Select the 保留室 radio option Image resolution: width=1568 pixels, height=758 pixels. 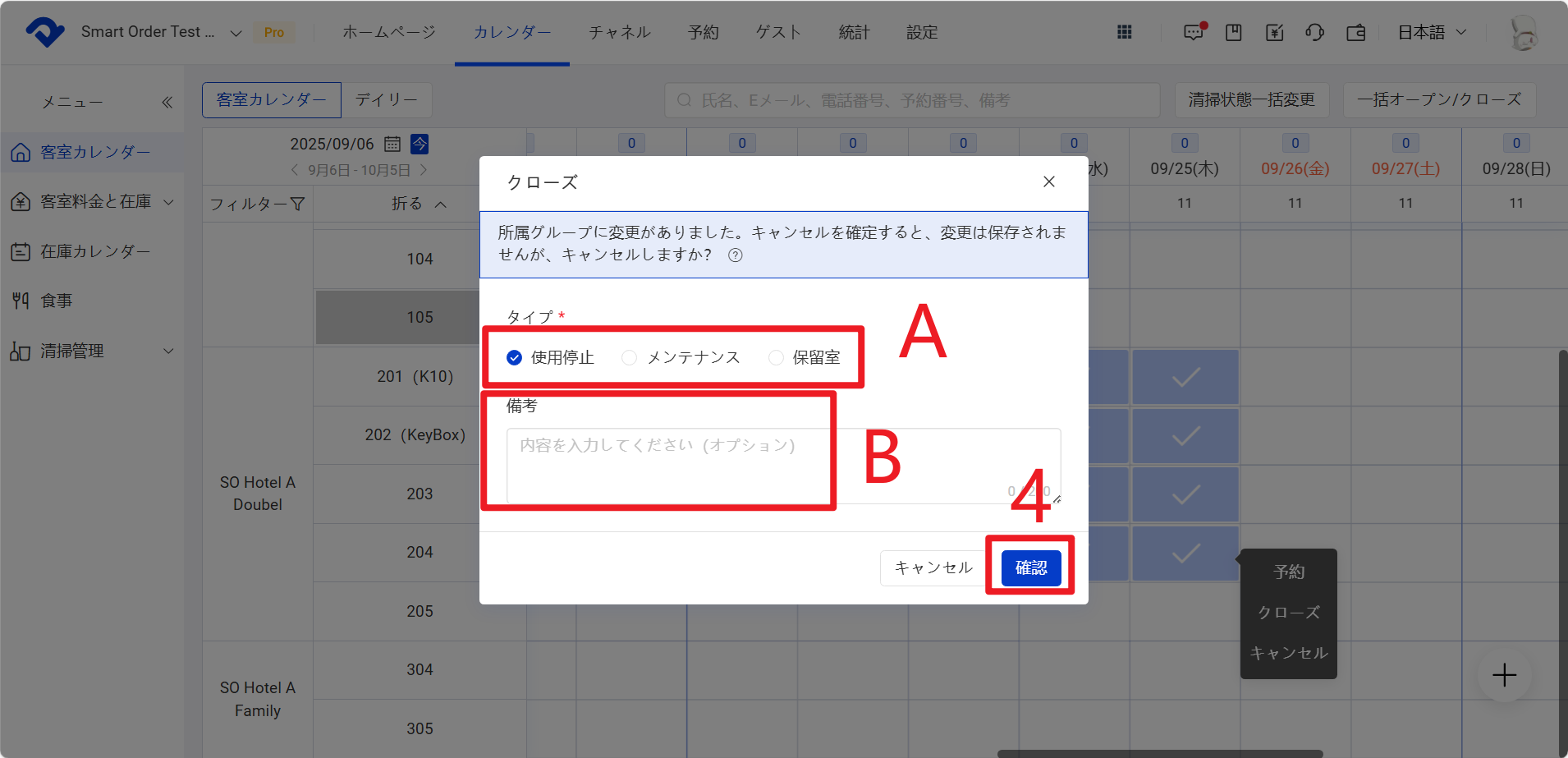point(776,358)
